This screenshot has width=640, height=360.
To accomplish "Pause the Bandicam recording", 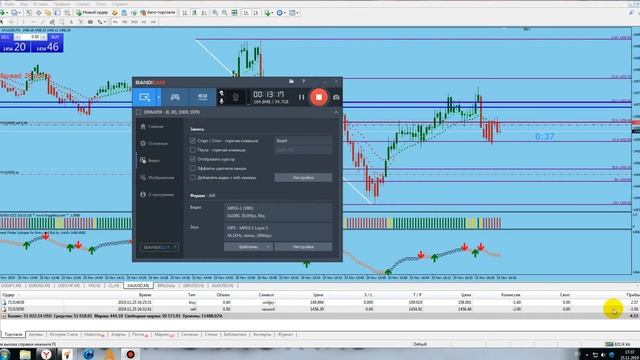I will (301, 97).
